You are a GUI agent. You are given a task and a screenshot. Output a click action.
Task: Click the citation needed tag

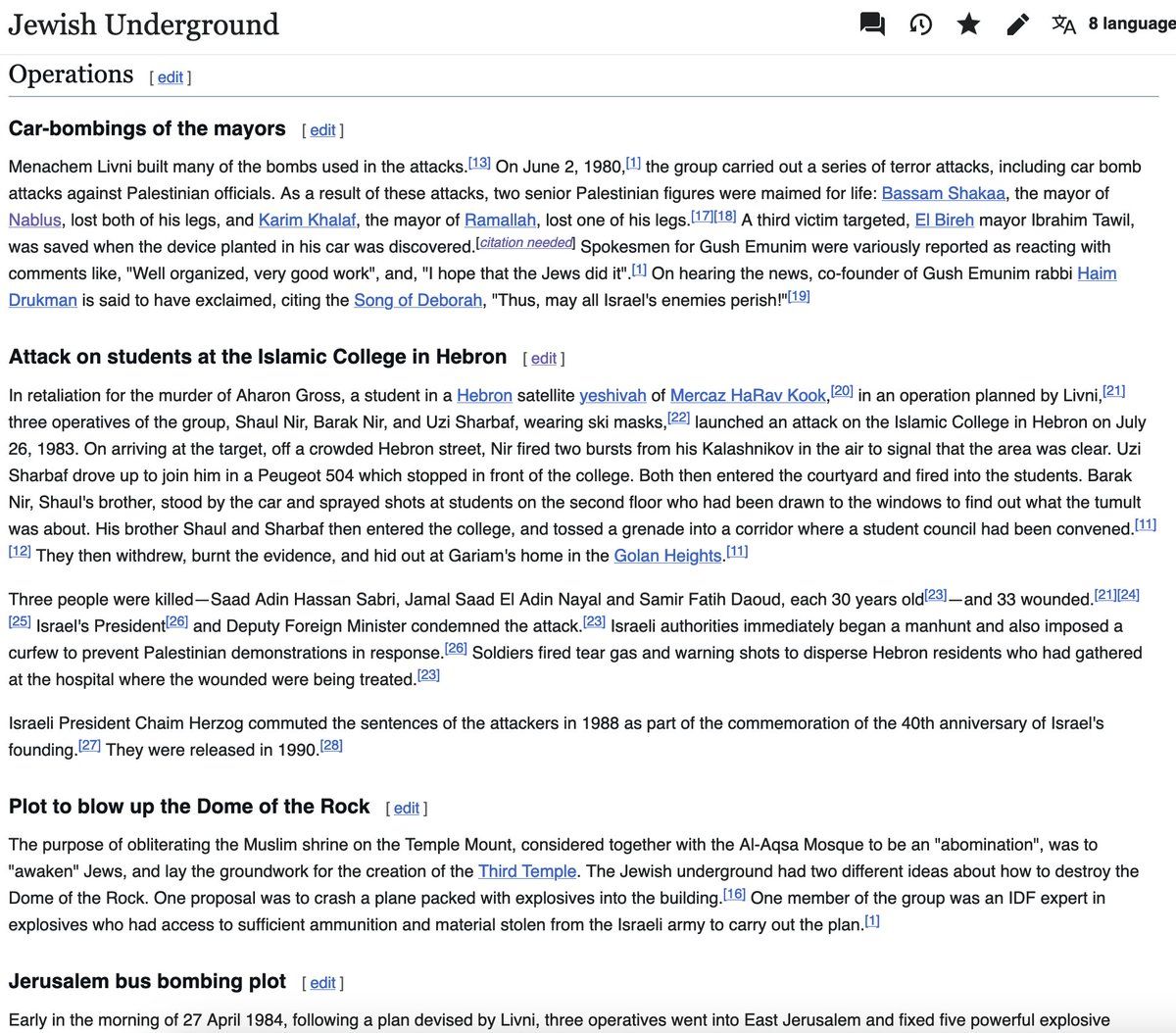tap(526, 242)
